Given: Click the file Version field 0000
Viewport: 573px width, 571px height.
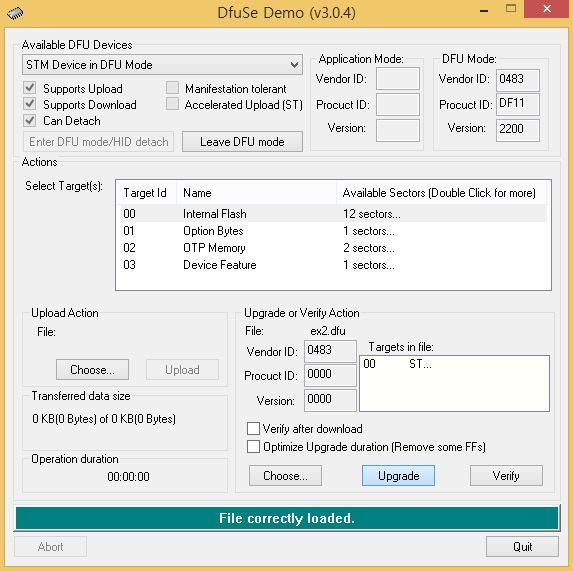Looking at the screenshot, I should [330, 400].
